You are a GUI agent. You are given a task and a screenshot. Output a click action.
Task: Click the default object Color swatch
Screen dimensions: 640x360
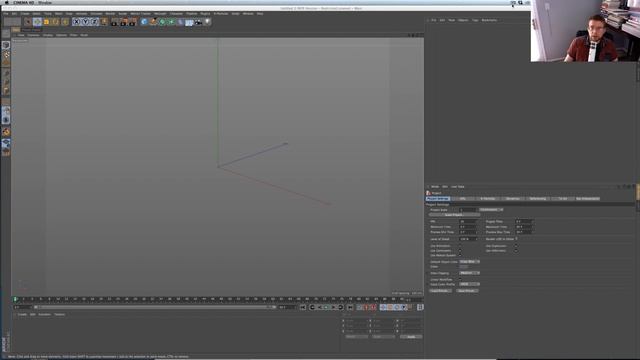point(464,267)
